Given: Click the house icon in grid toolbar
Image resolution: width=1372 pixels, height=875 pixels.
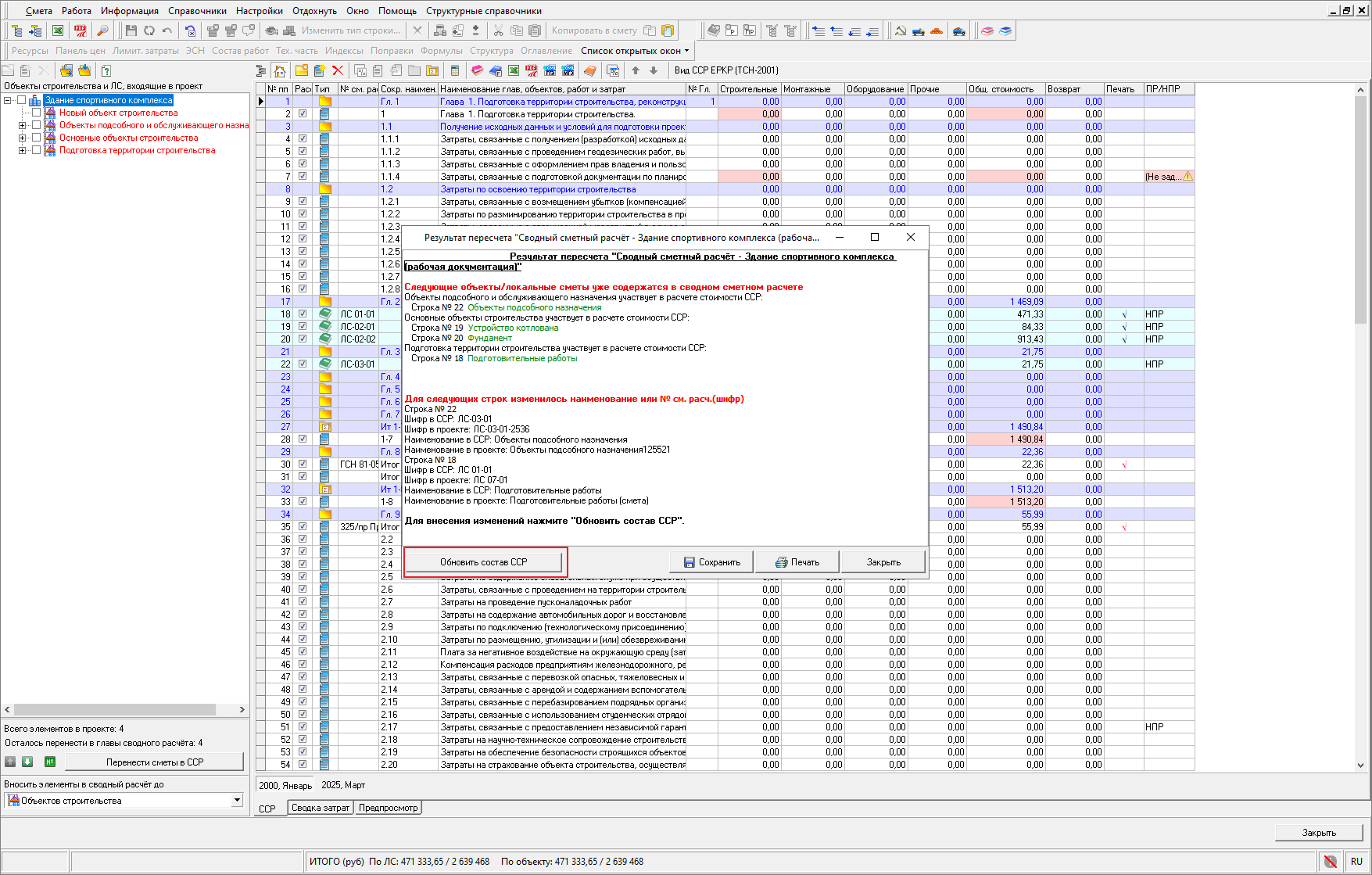Looking at the screenshot, I should 280,70.
